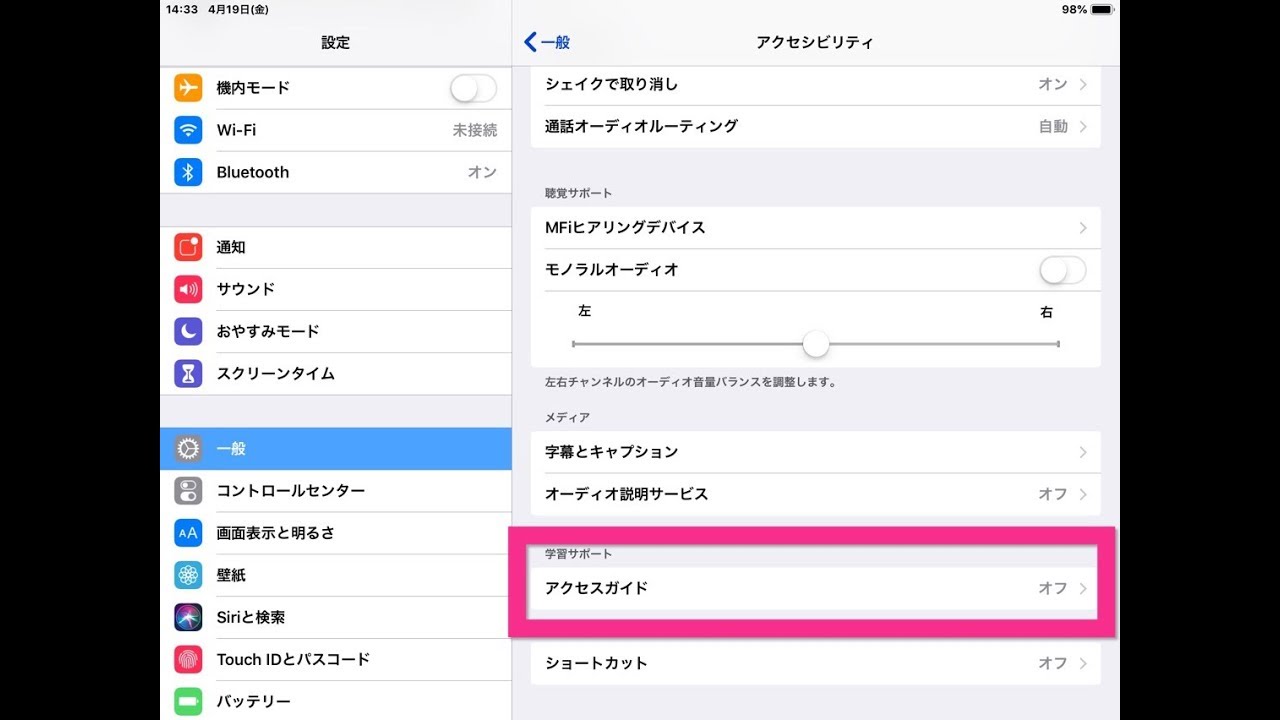Tap the Bluetooth icon in sidebar
1280x720 pixels.
(x=188, y=172)
